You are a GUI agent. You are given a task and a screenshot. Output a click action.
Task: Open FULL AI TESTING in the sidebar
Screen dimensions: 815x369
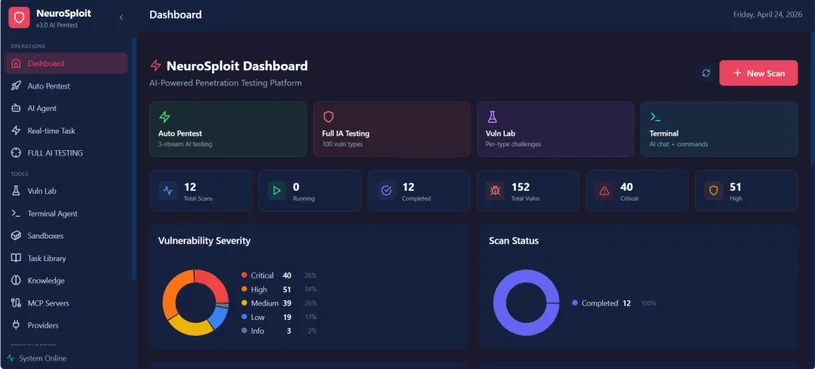click(66, 153)
